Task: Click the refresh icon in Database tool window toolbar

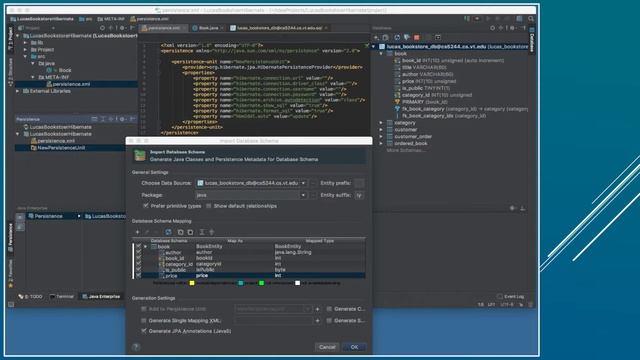Action: coord(397,37)
